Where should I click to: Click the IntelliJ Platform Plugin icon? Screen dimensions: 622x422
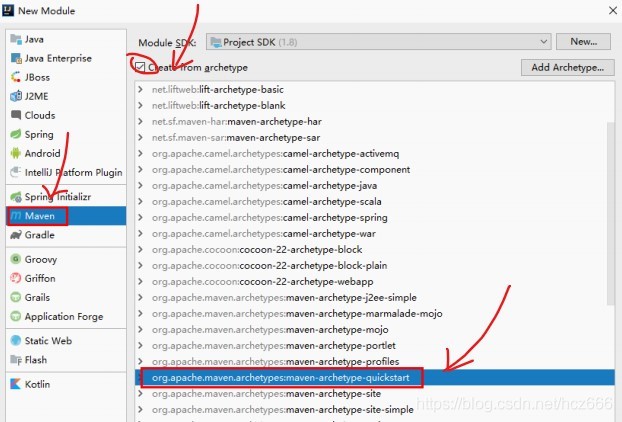point(16,172)
